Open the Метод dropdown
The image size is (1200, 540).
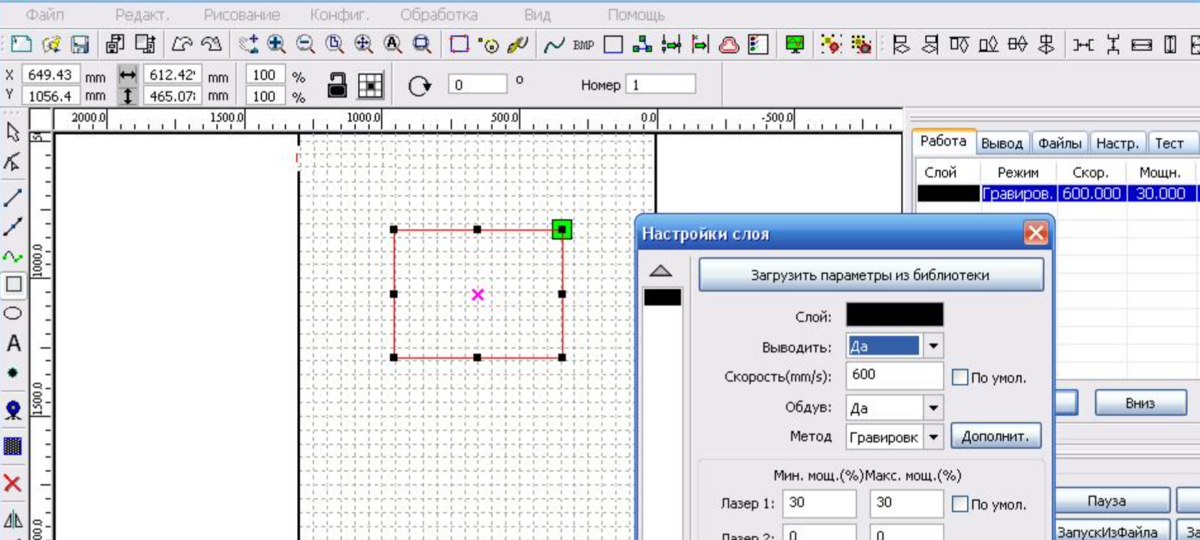[933, 437]
